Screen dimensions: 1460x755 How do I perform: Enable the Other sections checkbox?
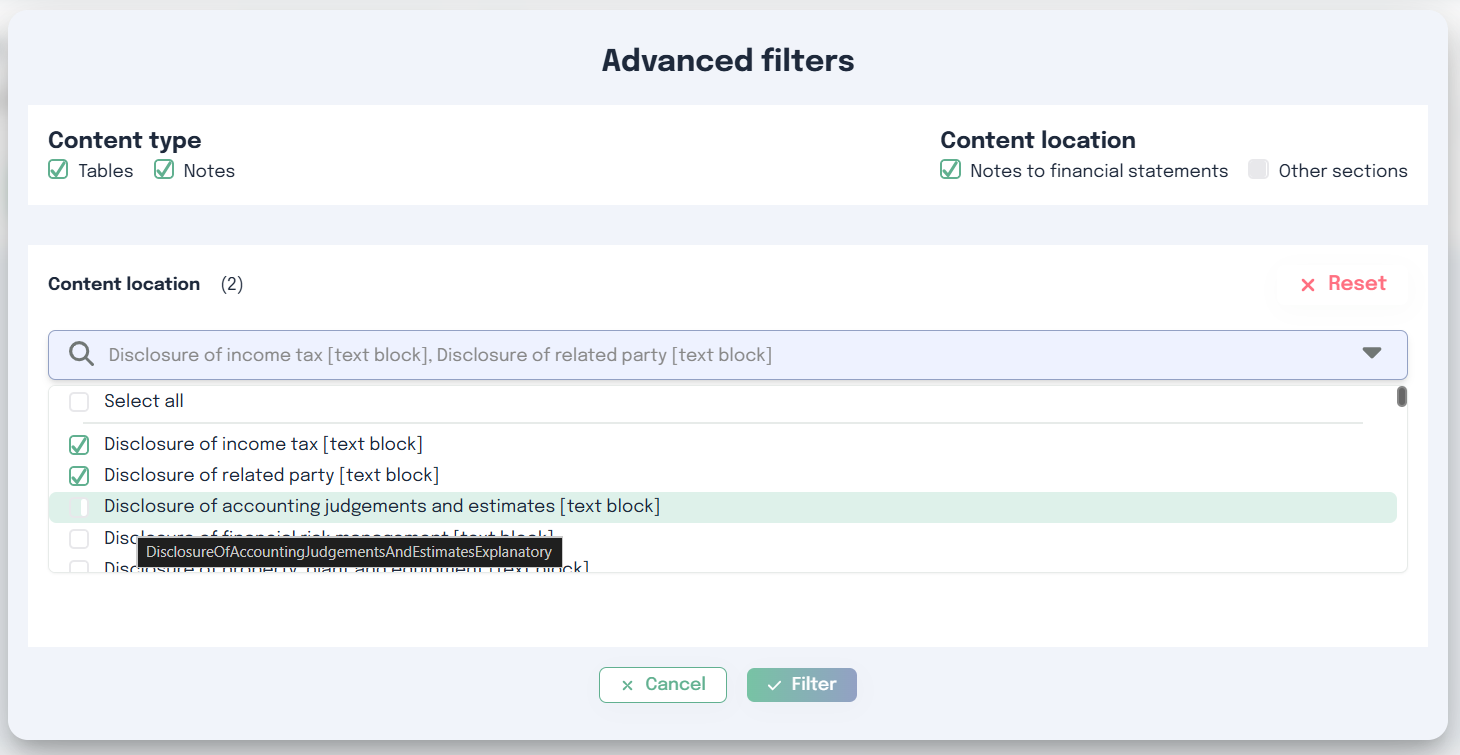tap(1258, 170)
